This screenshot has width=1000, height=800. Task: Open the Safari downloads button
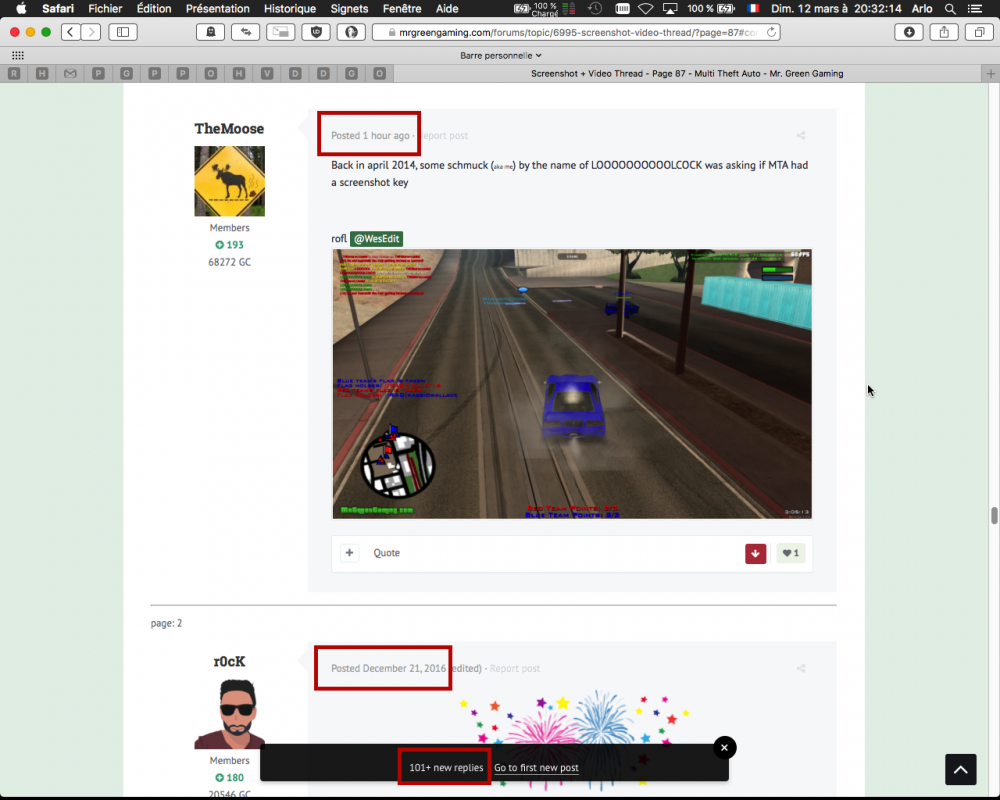pyautogui.click(x=909, y=32)
